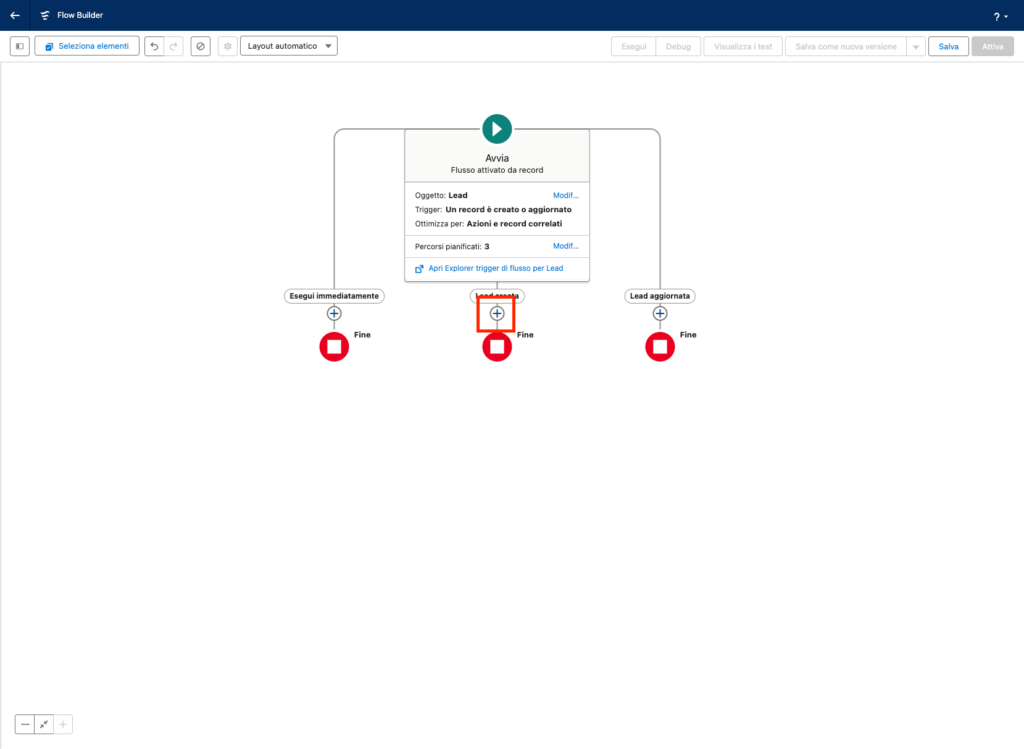The width and height of the screenshot is (1024, 749).
Task: Open flow settings via the gear icon
Action: [227, 46]
